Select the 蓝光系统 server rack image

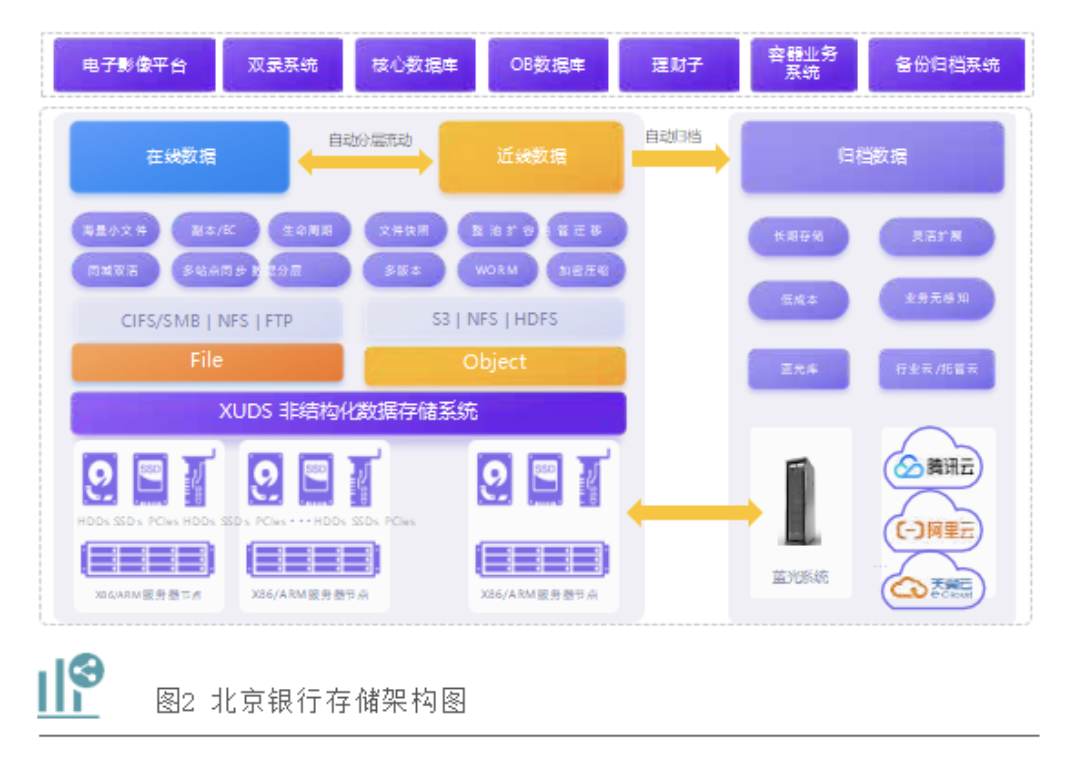click(800, 502)
